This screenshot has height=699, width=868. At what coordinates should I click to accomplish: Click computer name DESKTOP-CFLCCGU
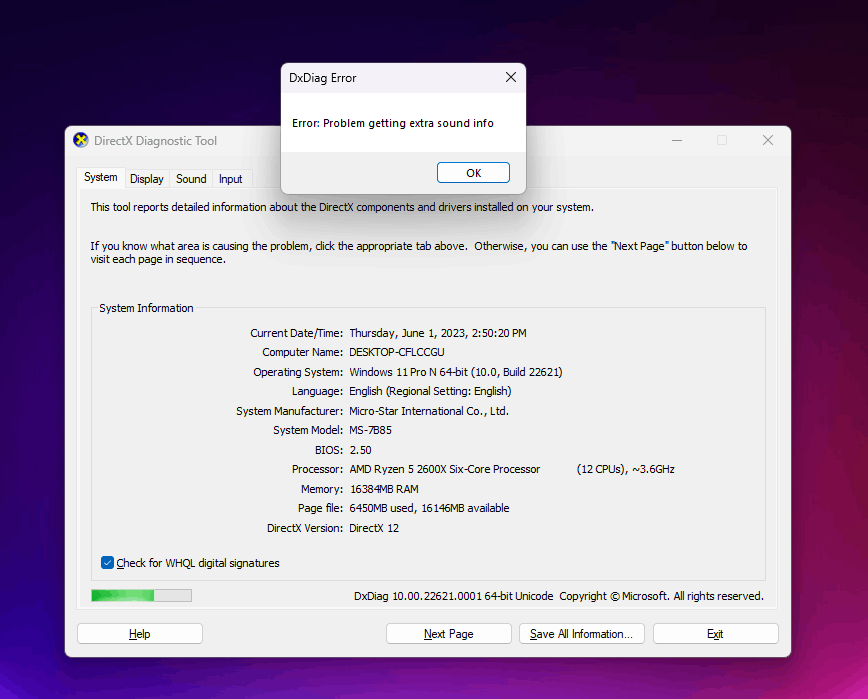click(396, 352)
